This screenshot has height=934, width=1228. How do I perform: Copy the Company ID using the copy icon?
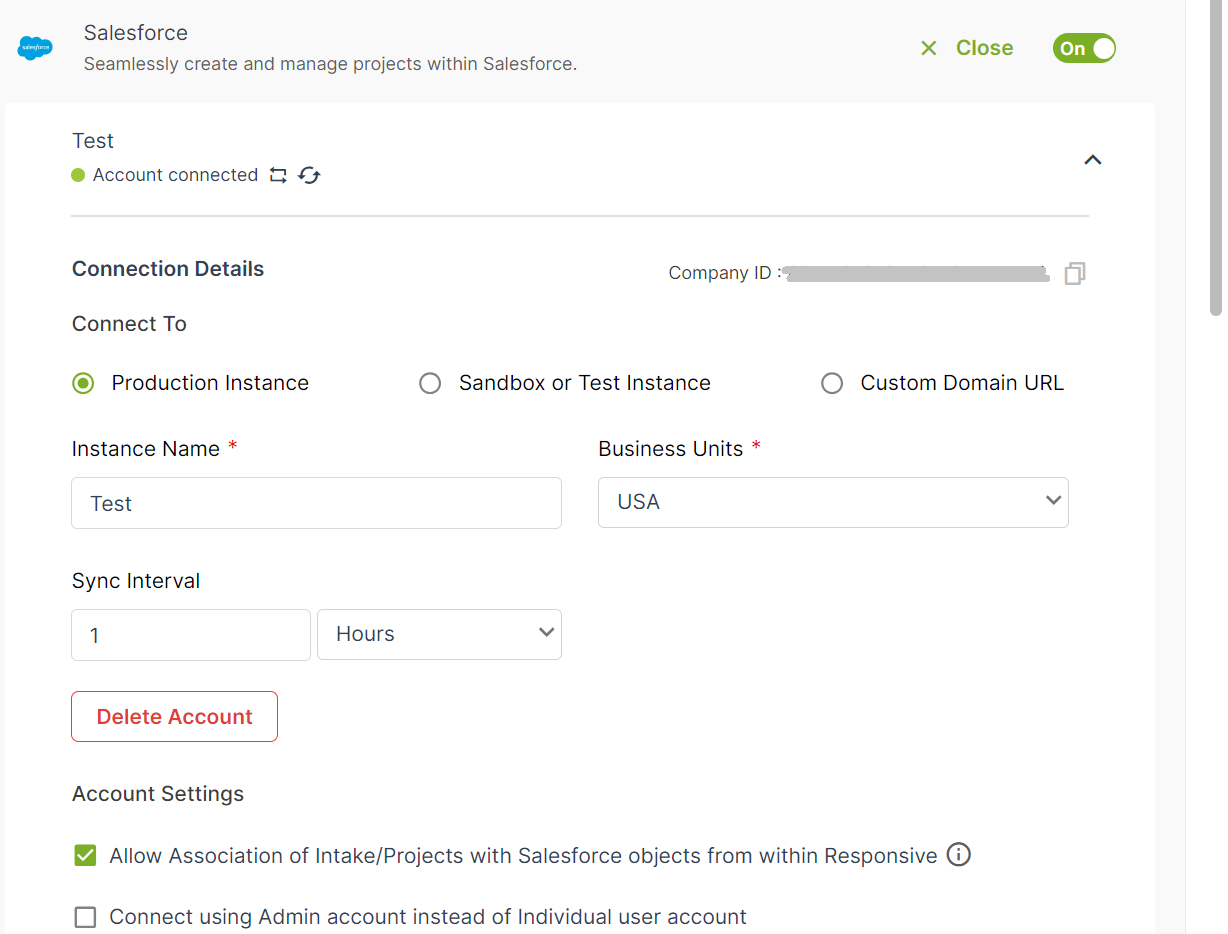click(x=1075, y=273)
